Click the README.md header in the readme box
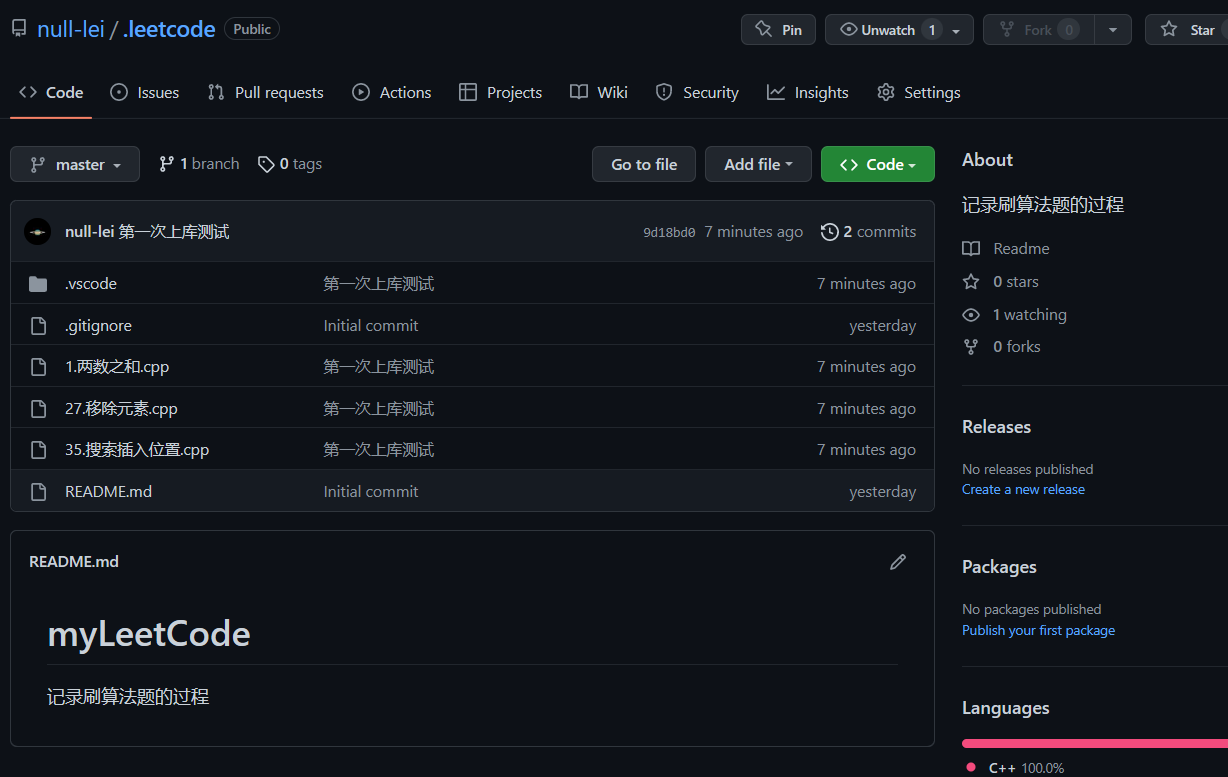This screenshot has width=1228, height=777. 74,562
